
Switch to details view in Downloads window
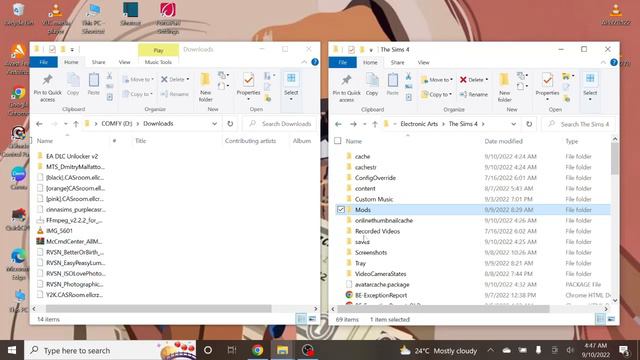pyautogui.click(x=301, y=319)
